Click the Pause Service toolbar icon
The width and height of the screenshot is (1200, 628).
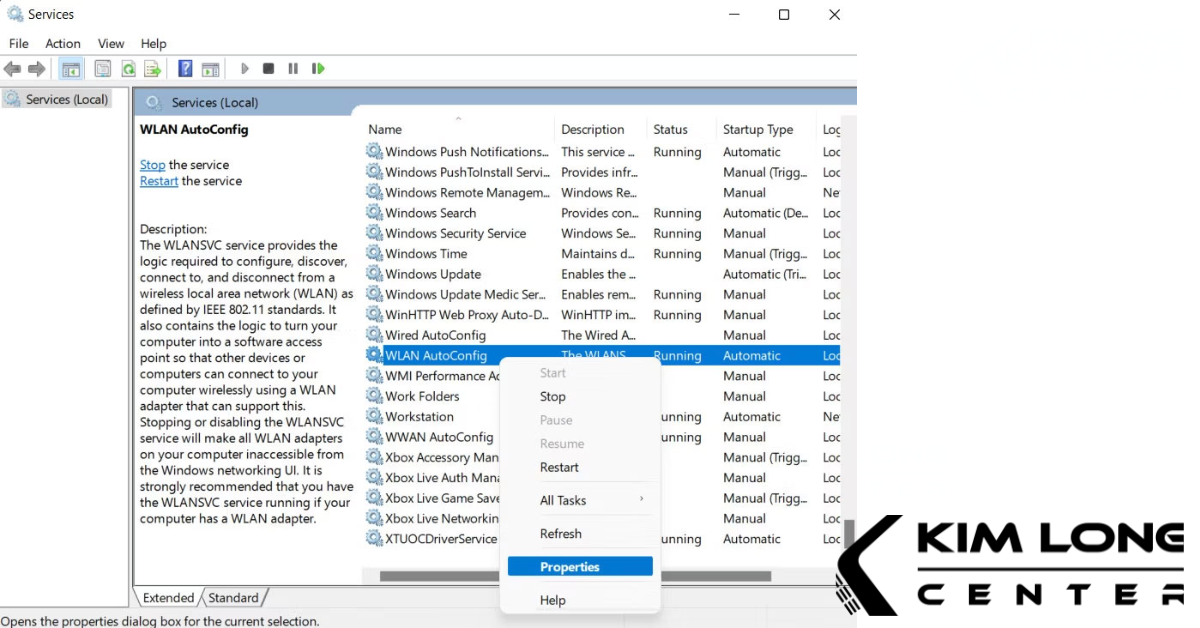pos(293,69)
